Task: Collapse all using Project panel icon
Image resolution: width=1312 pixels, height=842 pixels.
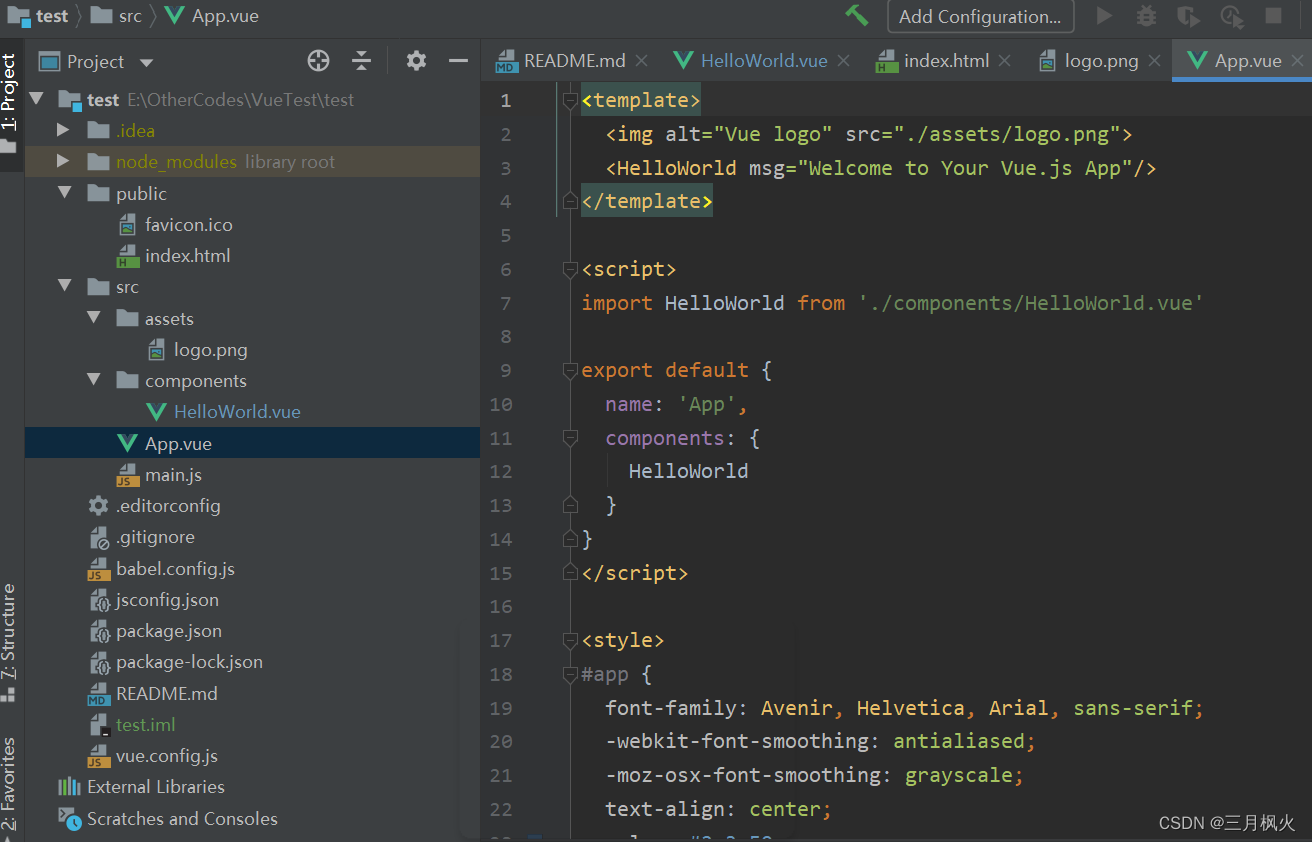Action: (362, 61)
